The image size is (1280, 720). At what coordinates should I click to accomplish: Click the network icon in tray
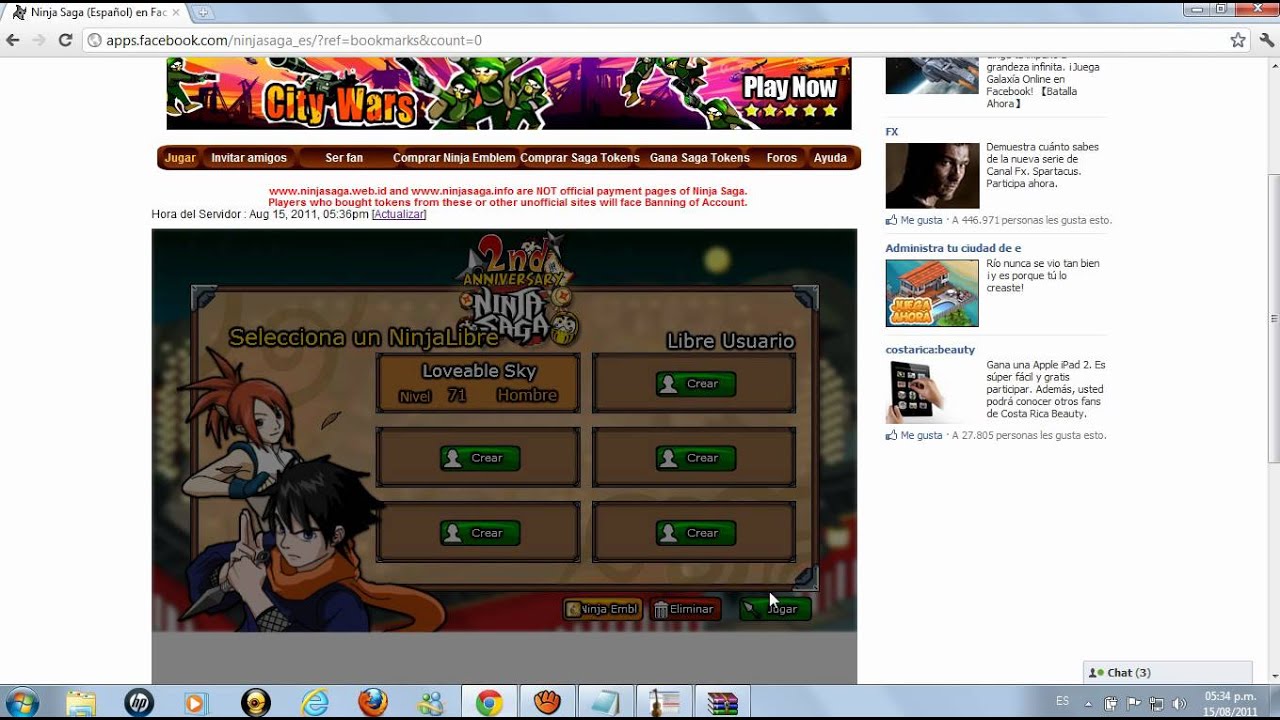pos(1156,703)
